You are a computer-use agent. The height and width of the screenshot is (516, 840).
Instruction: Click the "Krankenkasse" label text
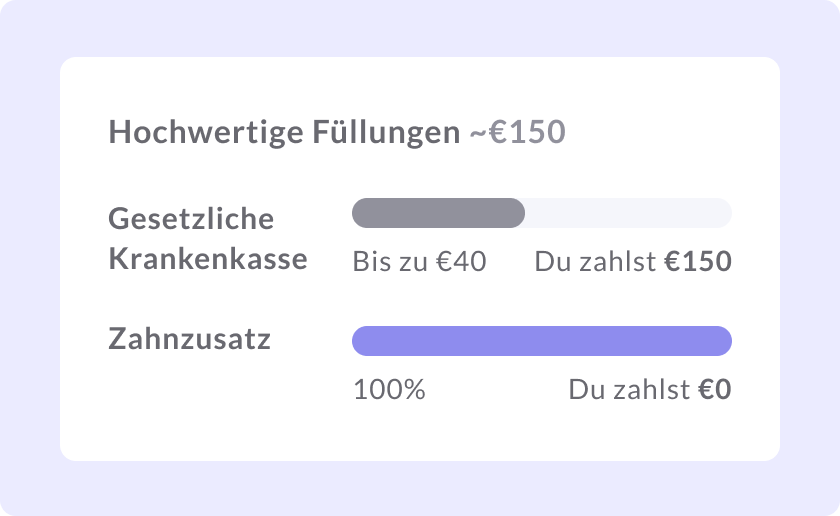point(207,259)
